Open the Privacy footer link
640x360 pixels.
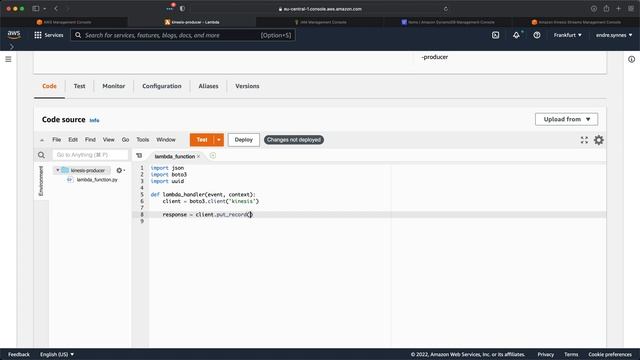546,354
